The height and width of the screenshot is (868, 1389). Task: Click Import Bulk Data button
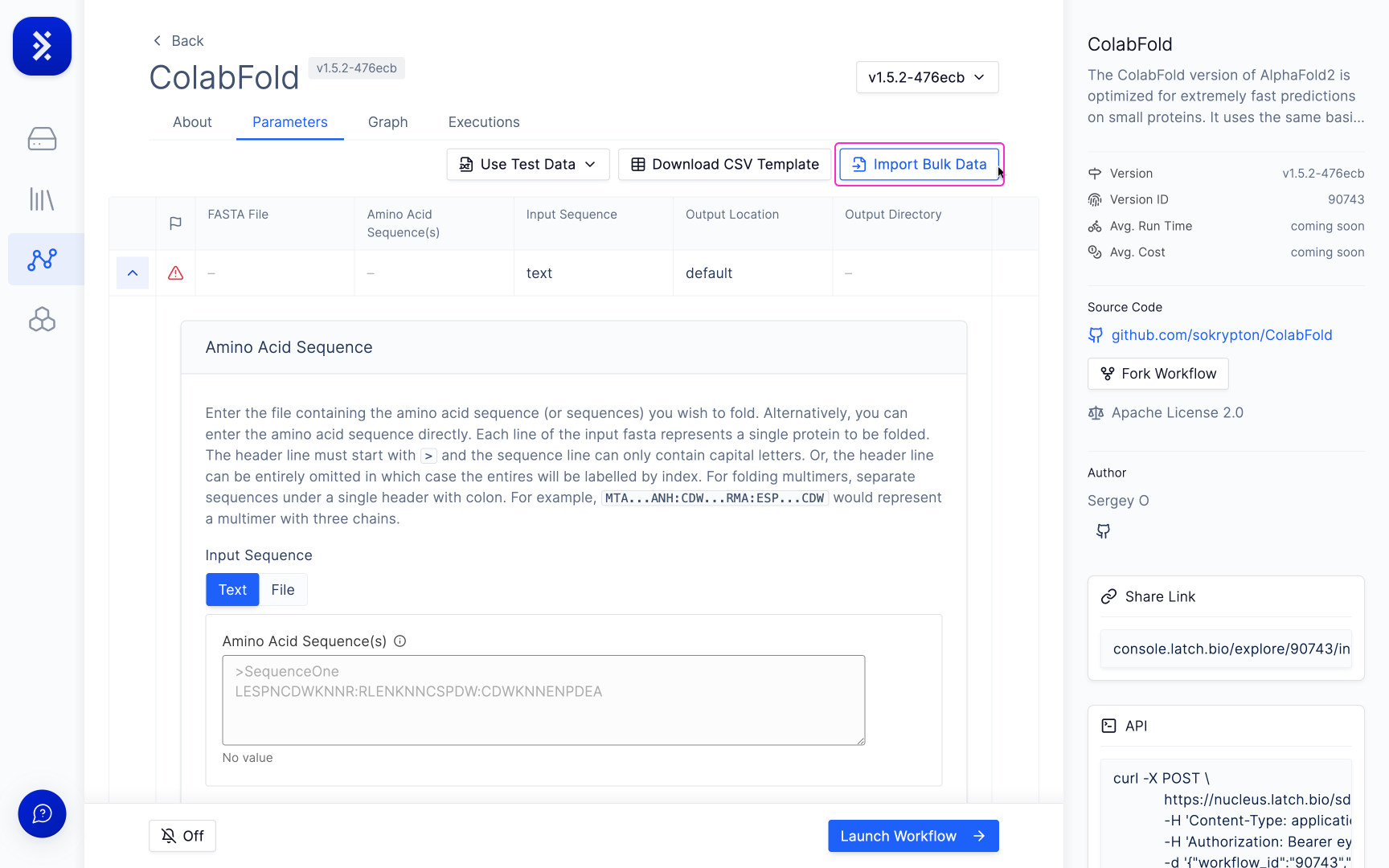click(920, 164)
